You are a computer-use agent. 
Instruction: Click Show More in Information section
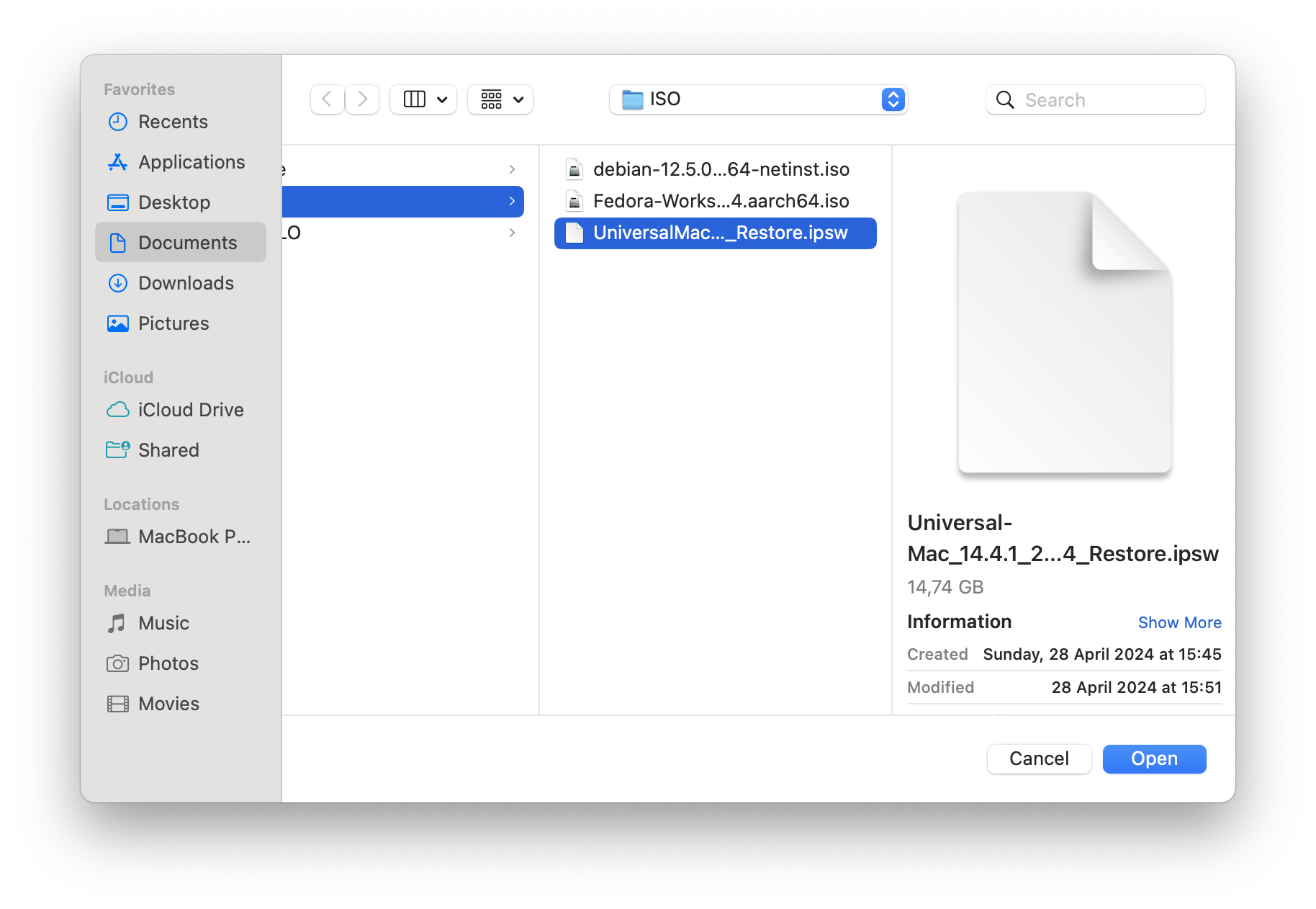(x=1179, y=622)
